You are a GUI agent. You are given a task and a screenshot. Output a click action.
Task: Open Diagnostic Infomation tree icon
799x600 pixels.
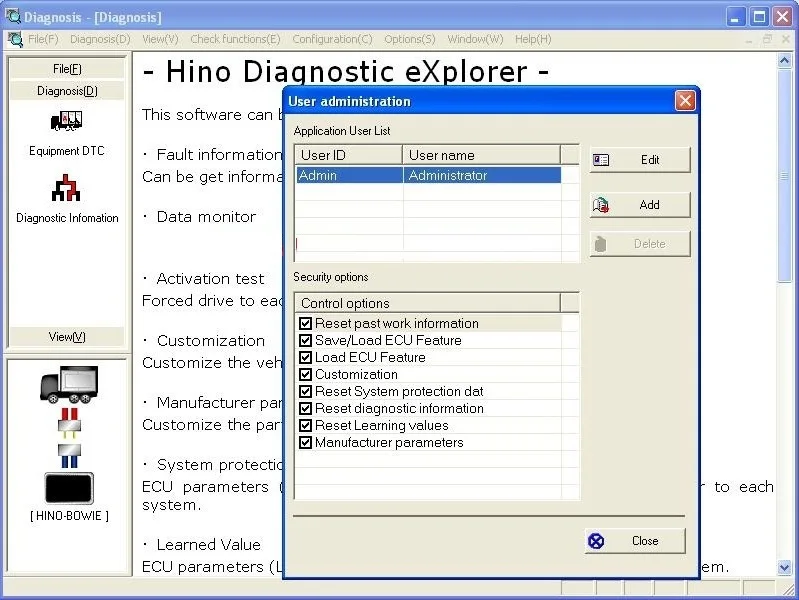[x=66, y=188]
